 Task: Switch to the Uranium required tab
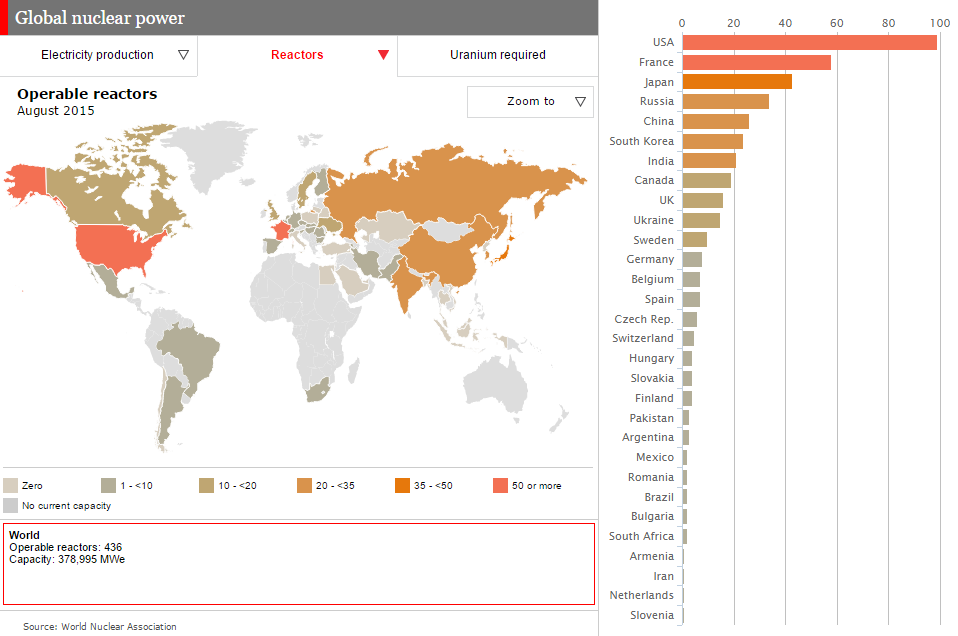click(498, 55)
